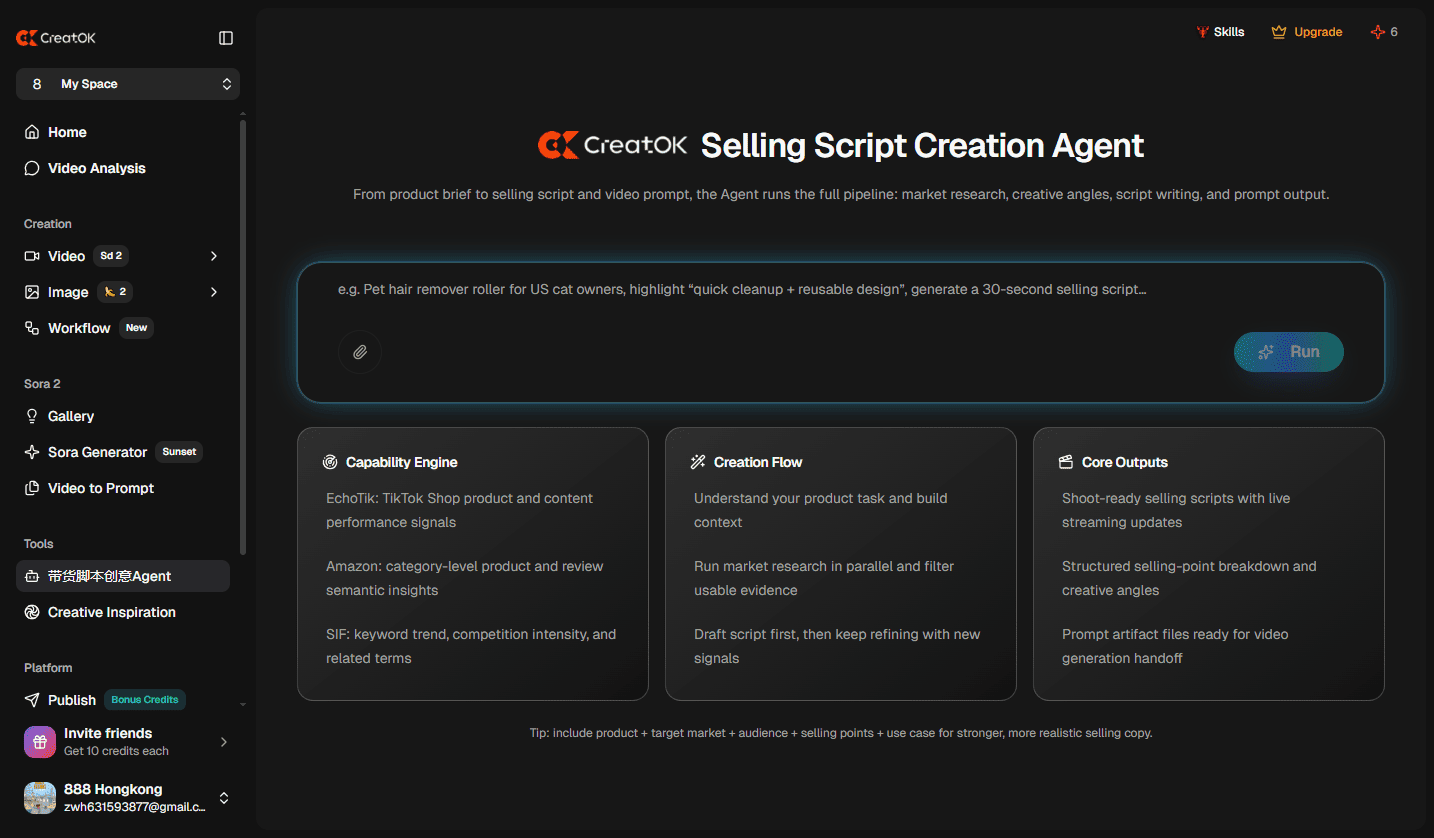Click the credits sparkle icon showing 6
The width and height of the screenshot is (1434, 838).
[x=1378, y=32]
